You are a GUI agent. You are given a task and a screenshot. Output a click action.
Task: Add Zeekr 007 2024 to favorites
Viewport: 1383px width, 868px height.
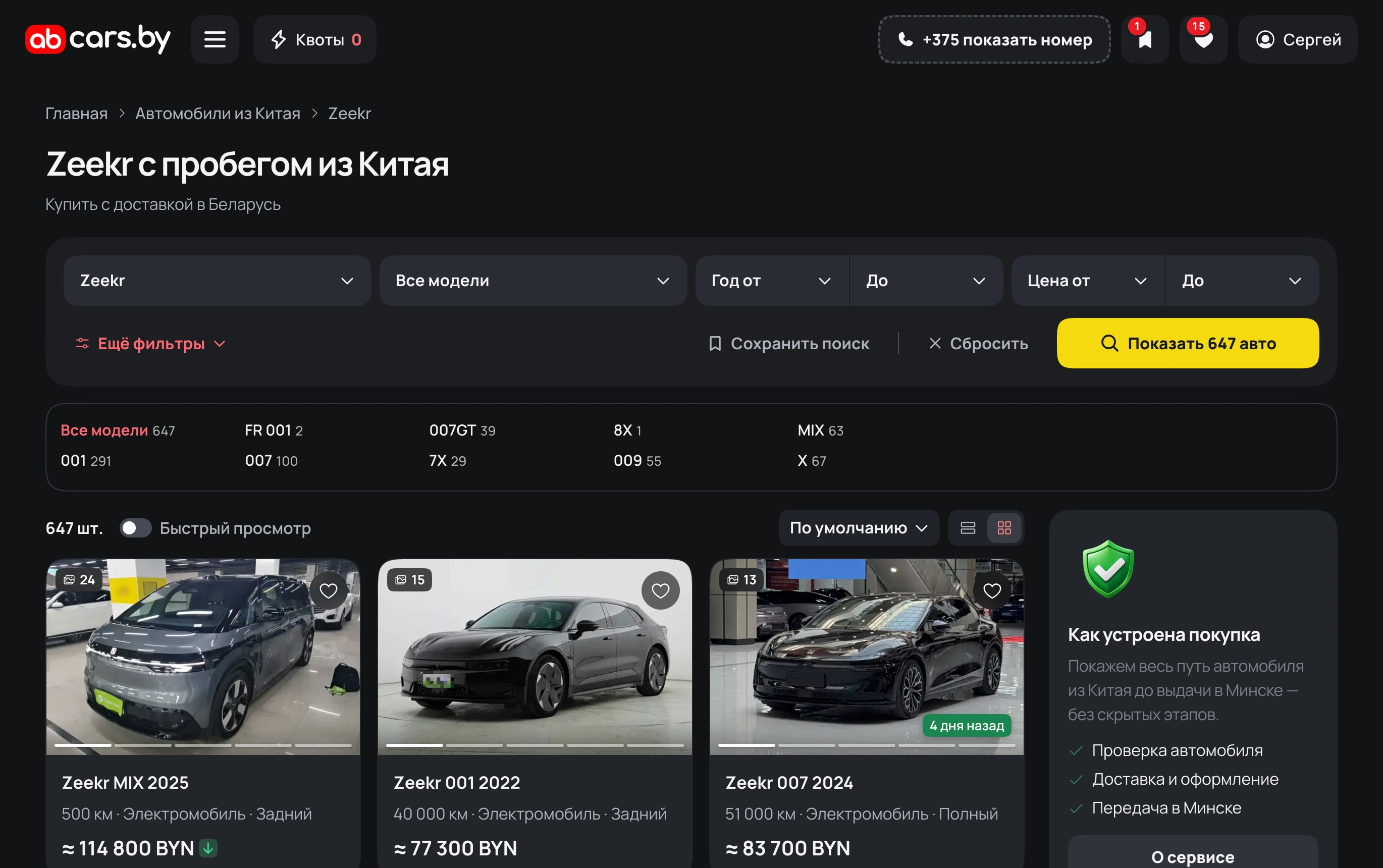point(992,590)
